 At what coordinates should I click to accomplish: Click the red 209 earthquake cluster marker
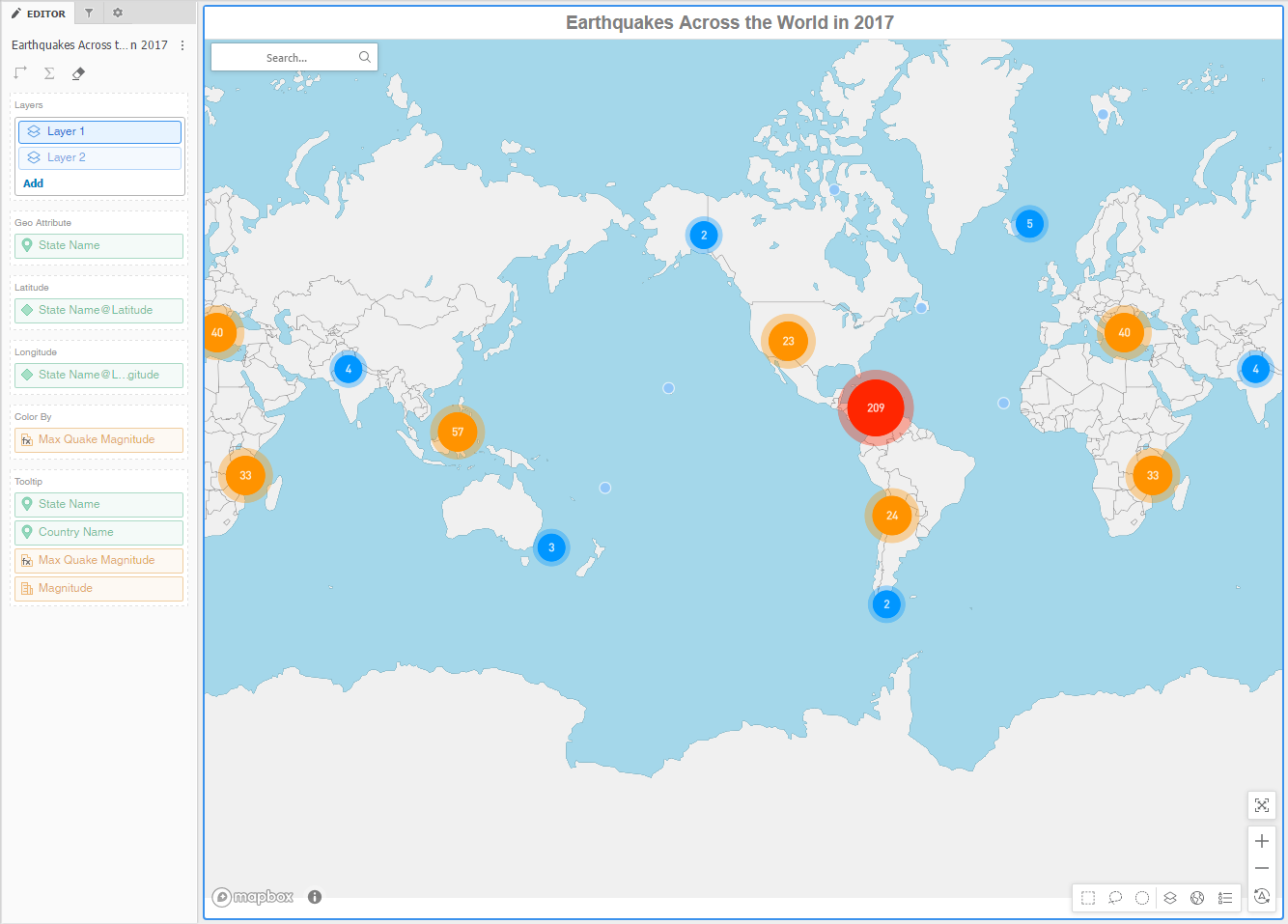click(875, 407)
